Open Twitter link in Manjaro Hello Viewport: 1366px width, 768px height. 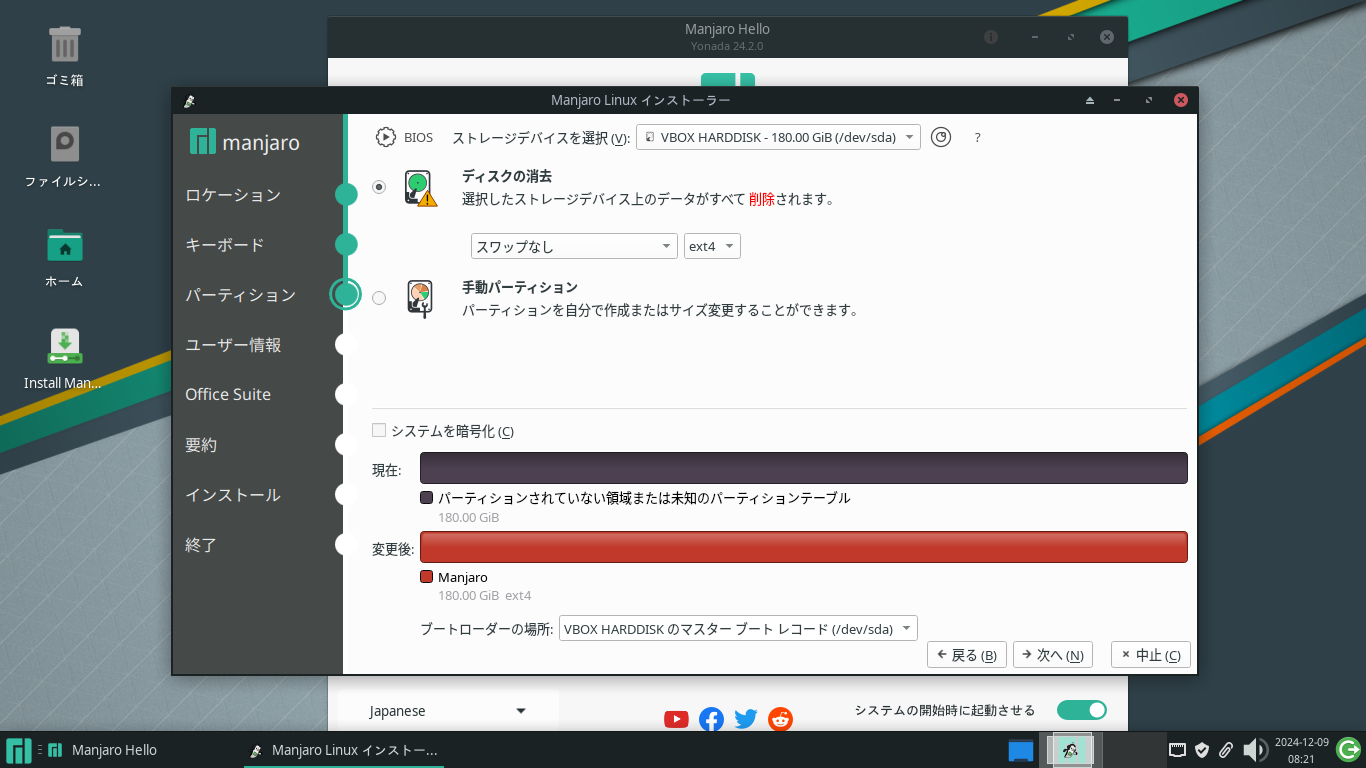tap(745, 719)
